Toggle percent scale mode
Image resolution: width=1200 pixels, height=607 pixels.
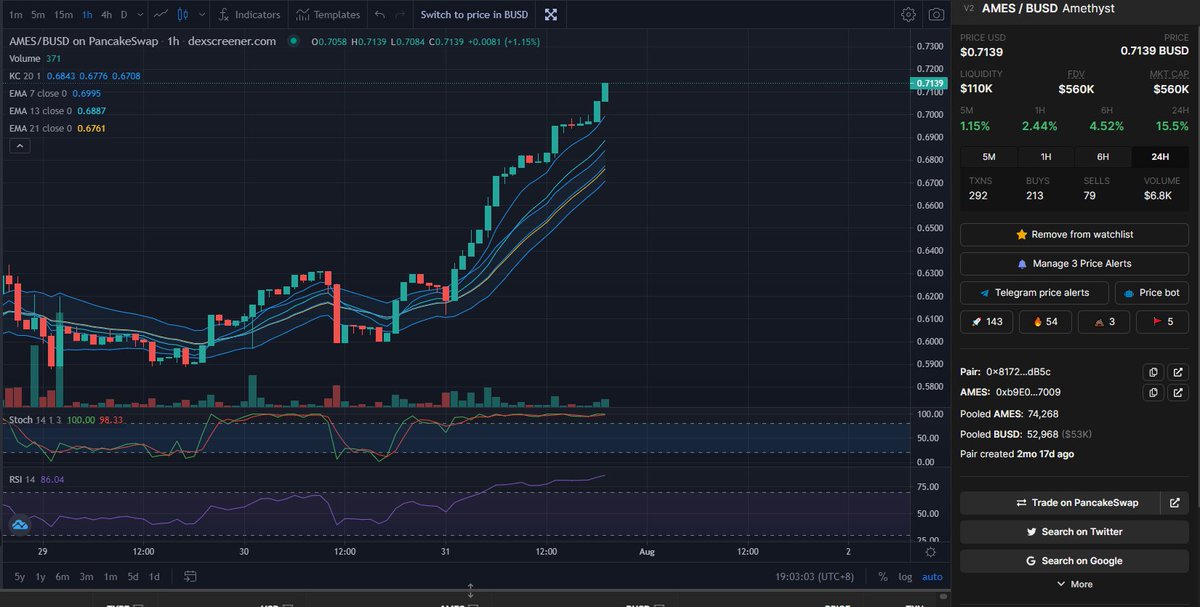pyautogui.click(x=883, y=576)
